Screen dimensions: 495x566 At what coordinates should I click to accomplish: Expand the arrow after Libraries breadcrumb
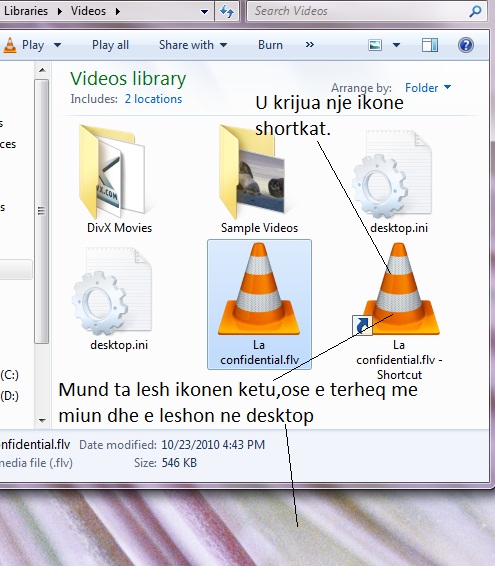click(x=60, y=12)
